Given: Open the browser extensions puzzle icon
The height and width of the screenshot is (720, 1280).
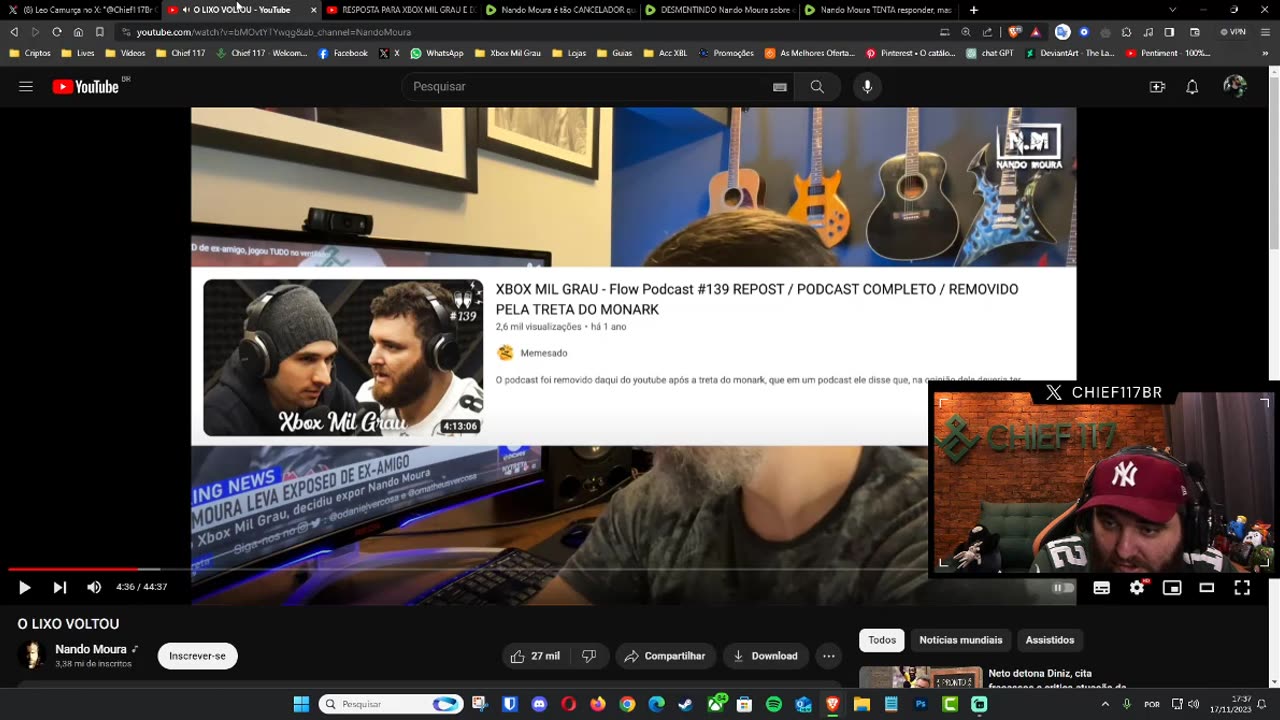Looking at the screenshot, I should (x=1127, y=32).
